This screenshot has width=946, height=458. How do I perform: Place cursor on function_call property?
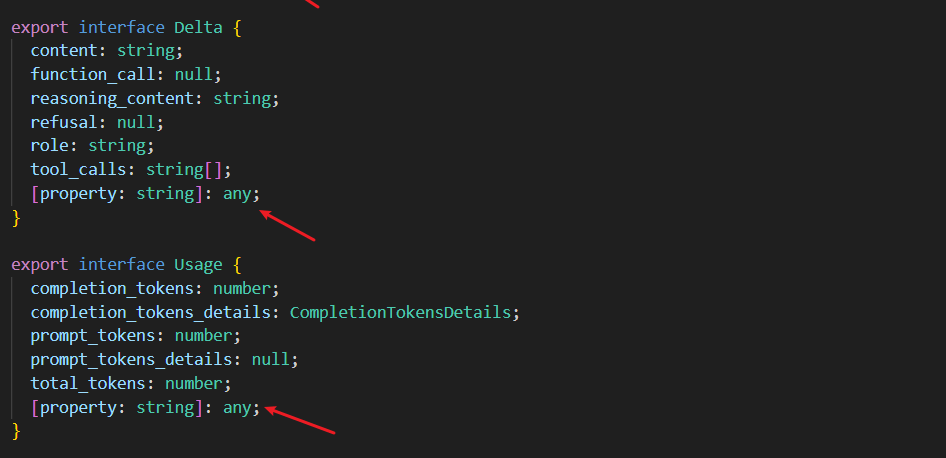coord(93,75)
